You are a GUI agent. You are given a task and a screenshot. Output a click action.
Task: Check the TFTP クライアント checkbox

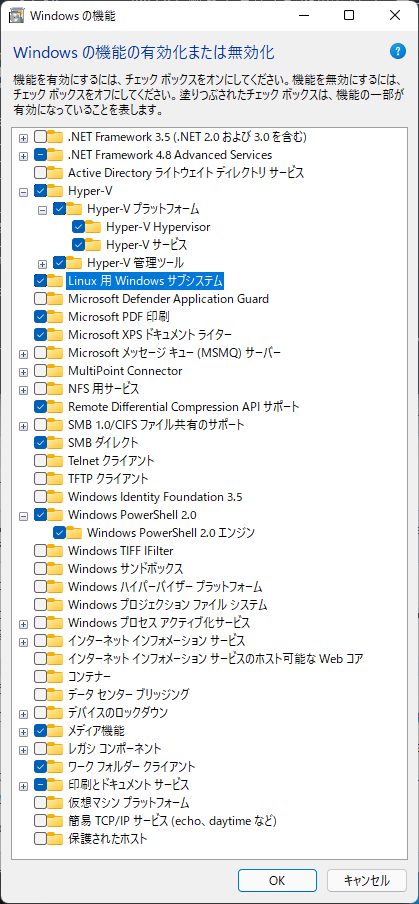coord(41,479)
